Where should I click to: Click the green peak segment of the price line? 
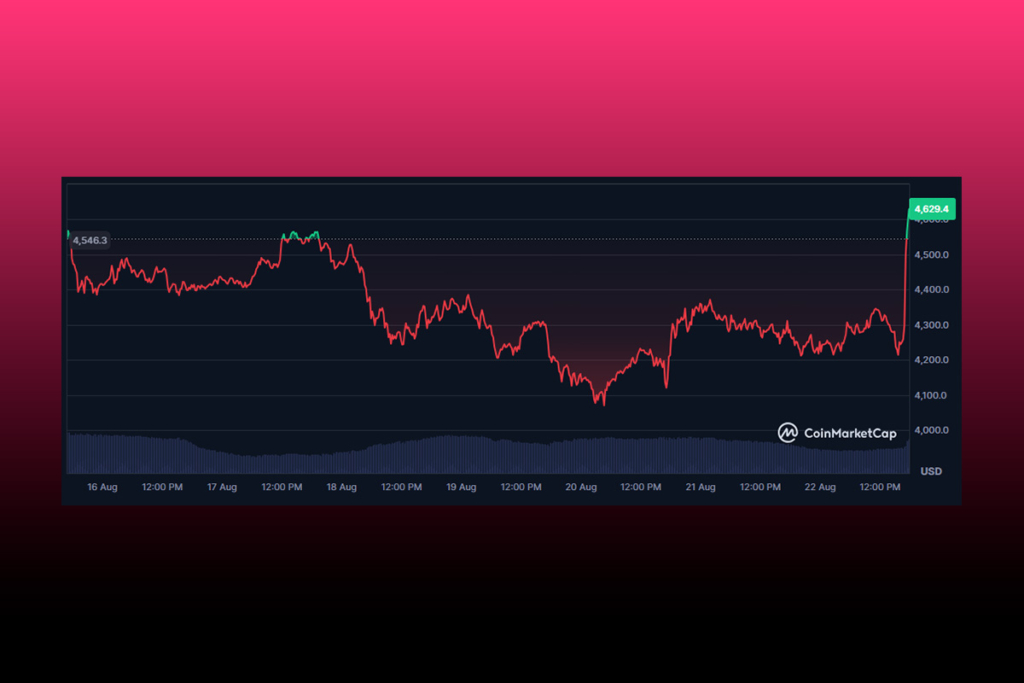[x=300, y=236]
